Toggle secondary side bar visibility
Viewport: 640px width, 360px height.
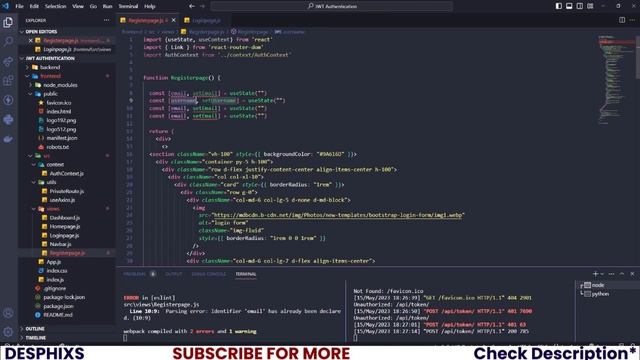(580, 6)
